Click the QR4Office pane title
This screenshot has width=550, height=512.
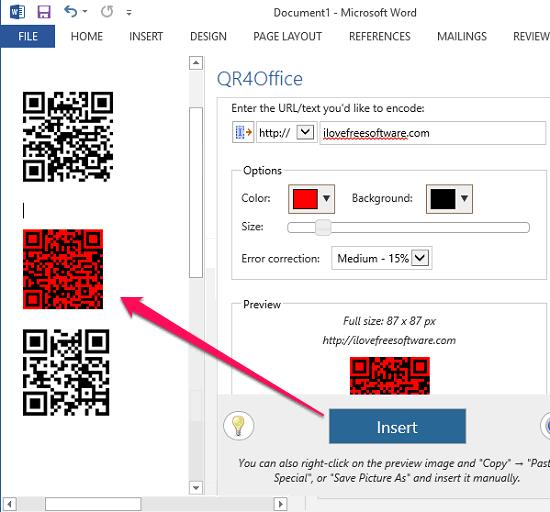[x=260, y=79]
